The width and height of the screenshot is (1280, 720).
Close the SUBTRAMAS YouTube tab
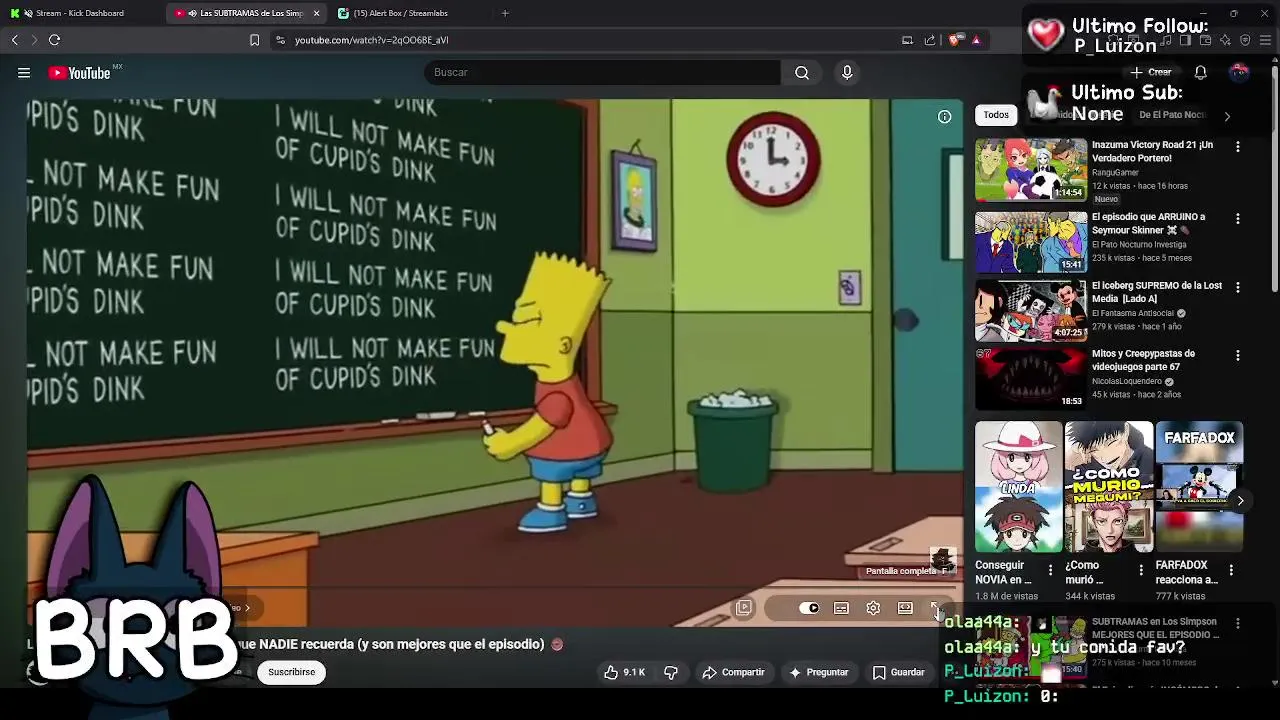(x=316, y=13)
